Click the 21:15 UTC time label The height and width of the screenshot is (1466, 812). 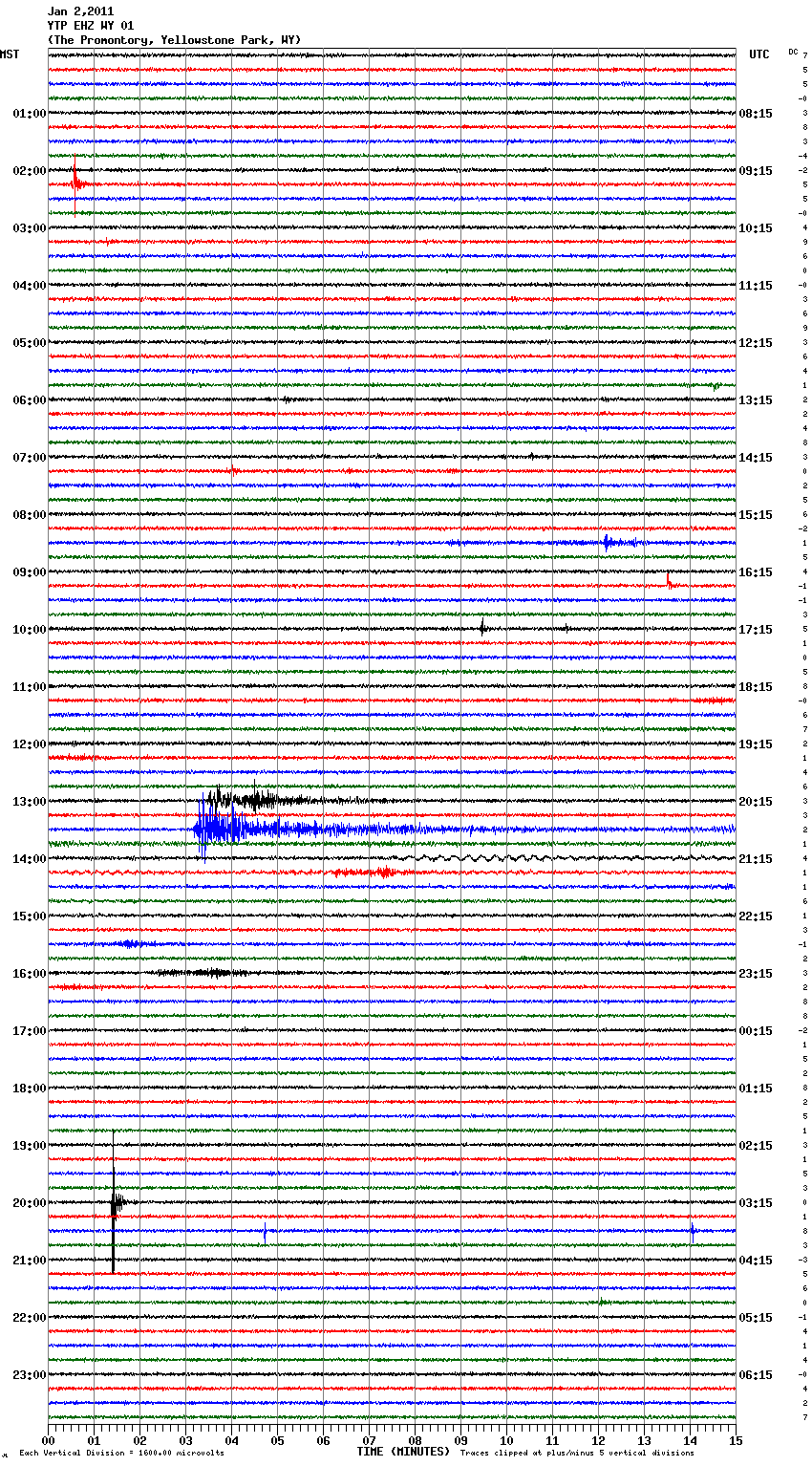point(756,859)
